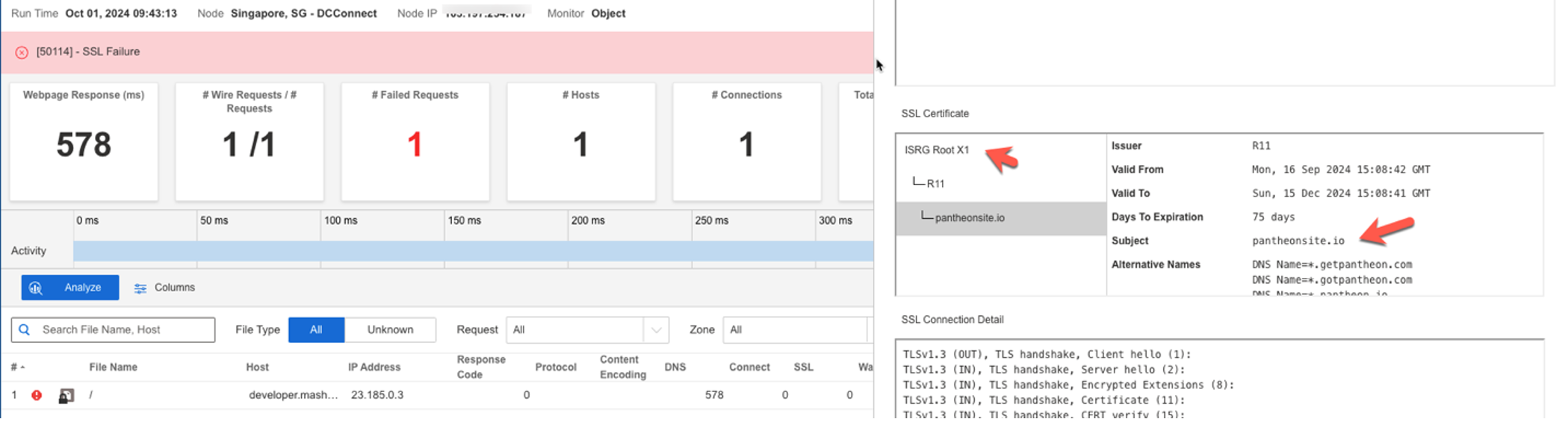
Task: Click the Analyze button
Action: (x=70, y=288)
